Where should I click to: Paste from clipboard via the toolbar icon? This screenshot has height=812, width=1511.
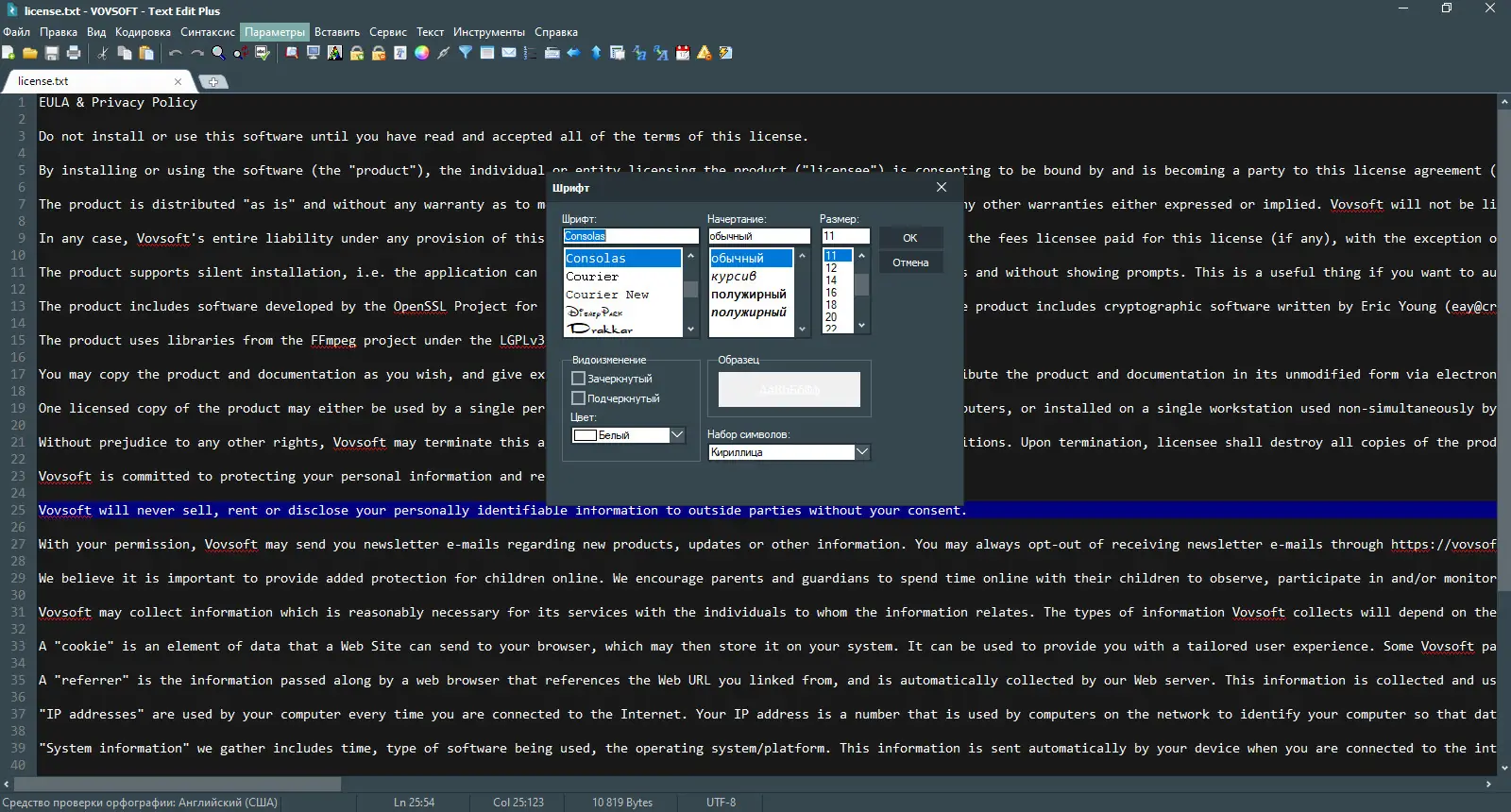point(146,53)
